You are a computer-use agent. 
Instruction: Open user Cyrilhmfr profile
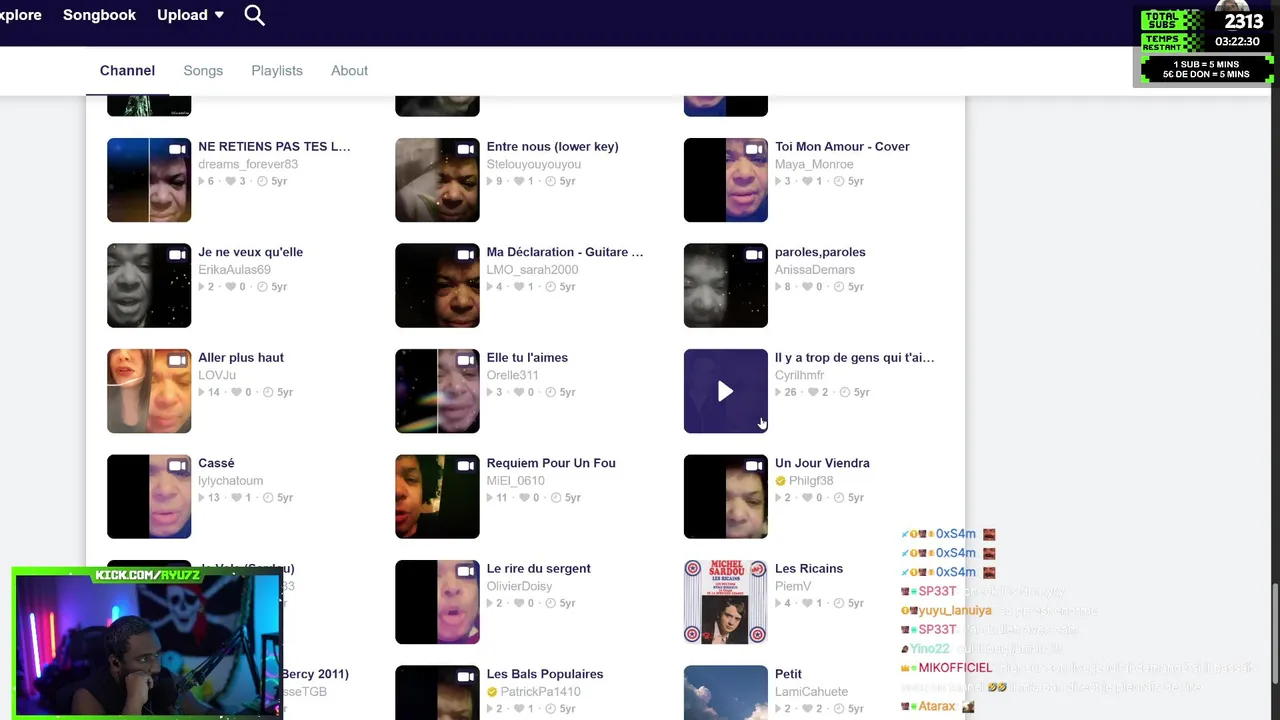pos(799,375)
